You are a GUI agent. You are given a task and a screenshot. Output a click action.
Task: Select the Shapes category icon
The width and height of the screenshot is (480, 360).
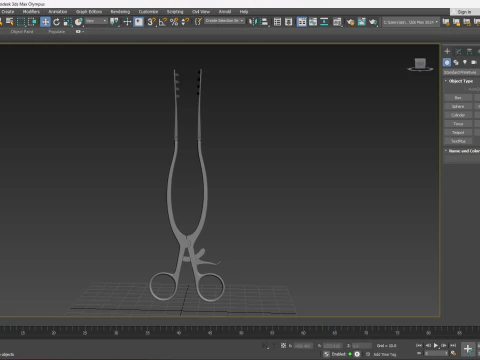pos(456,62)
